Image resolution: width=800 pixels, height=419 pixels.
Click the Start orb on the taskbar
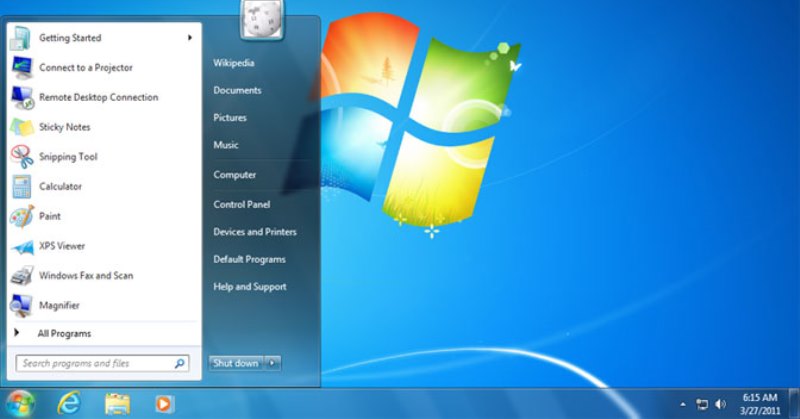tap(20, 404)
